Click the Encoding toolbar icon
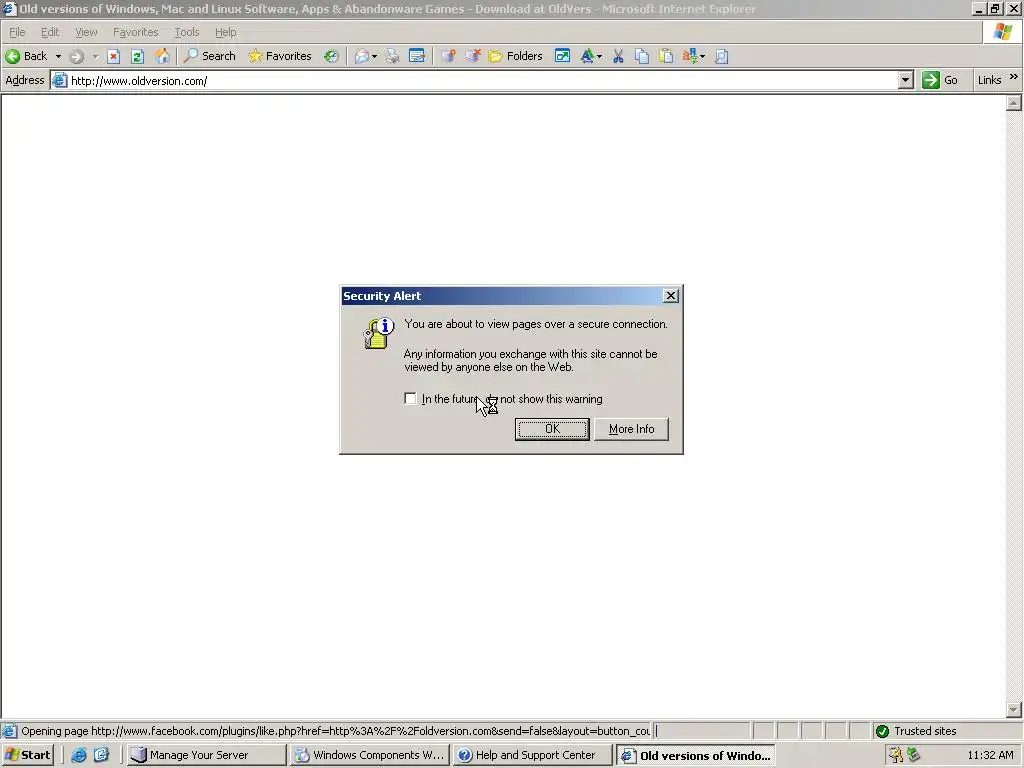The width and height of the screenshot is (1024, 768). pos(690,56)
